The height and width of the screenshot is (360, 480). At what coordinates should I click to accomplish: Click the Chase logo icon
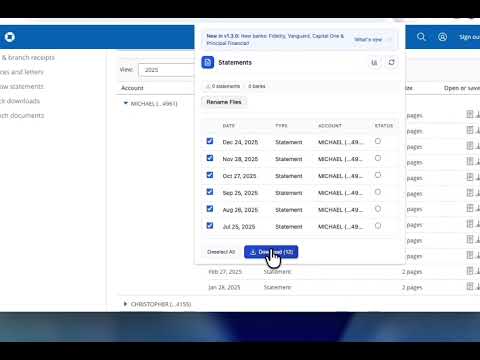point(10,37)
